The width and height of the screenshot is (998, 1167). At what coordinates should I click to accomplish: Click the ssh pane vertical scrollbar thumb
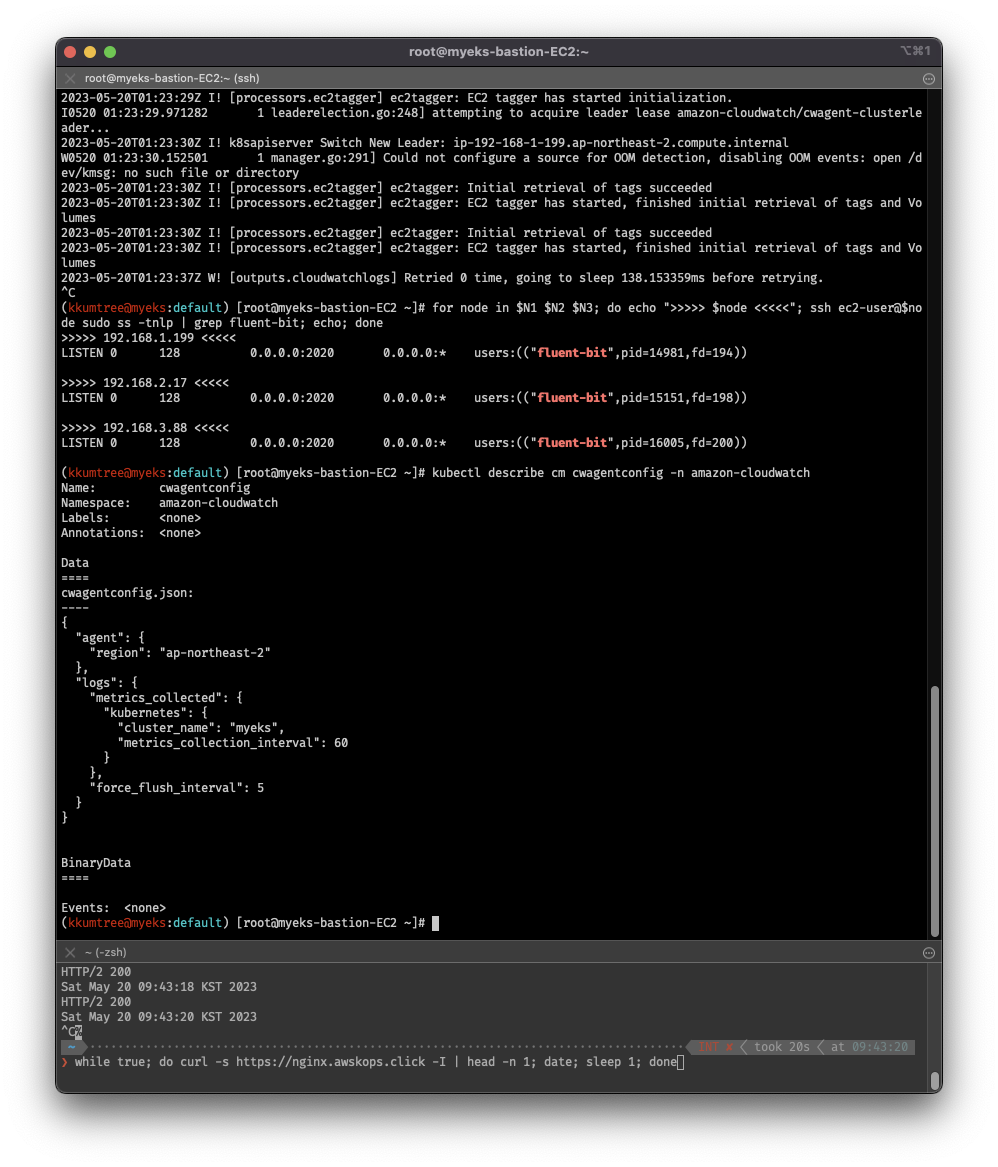coord(935,811)
